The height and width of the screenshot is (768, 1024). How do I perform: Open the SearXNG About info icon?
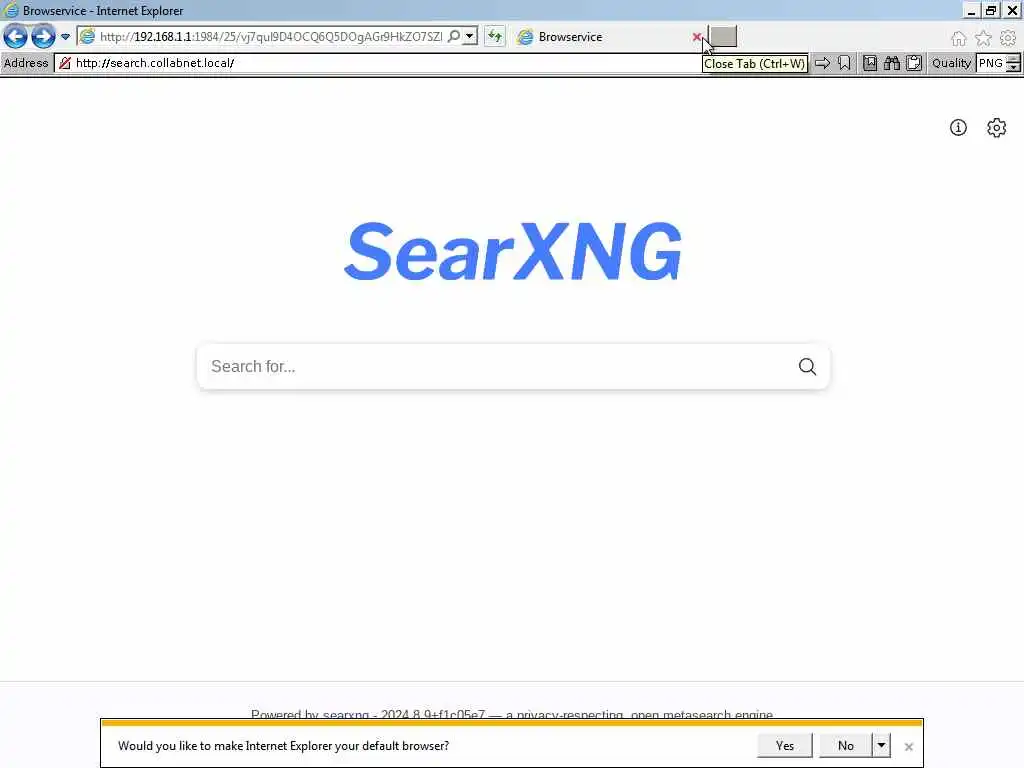pyautogui.click(x=958, y=127)
